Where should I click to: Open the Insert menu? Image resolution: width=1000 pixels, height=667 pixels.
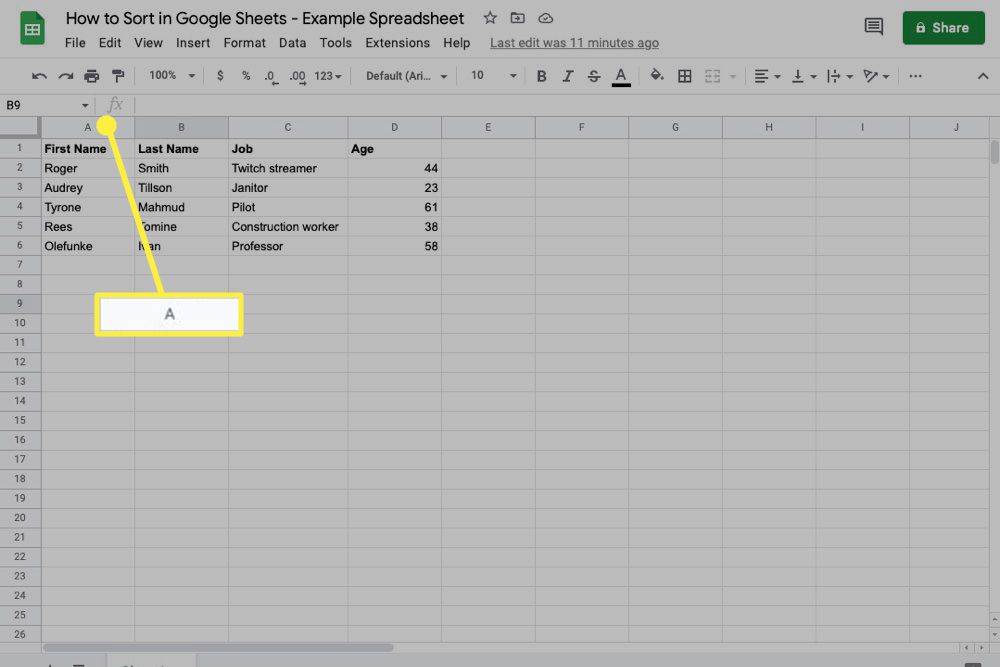[x=193, y=43]
